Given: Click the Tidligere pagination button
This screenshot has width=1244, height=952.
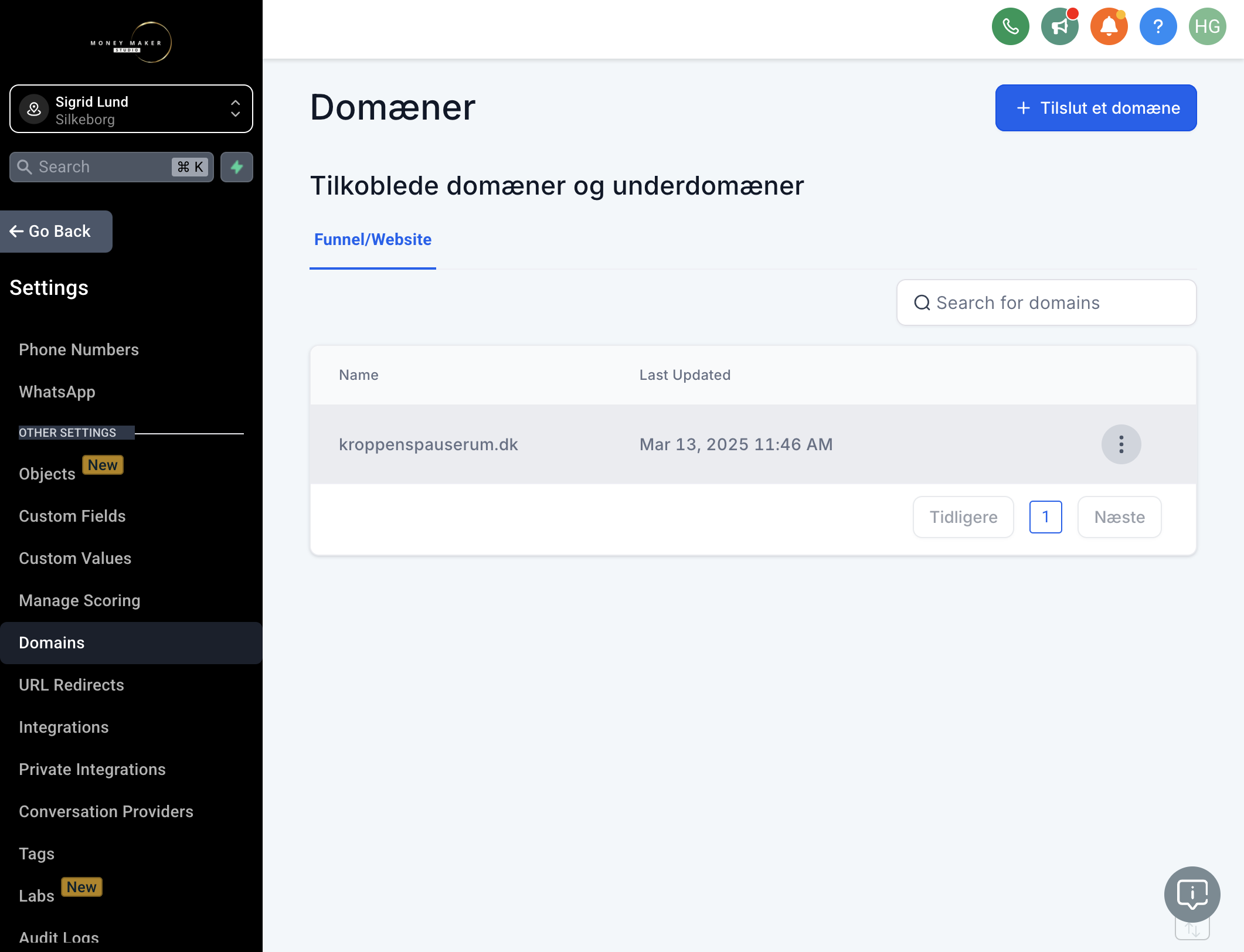Looking at the screenshot, I should click(963, 517).
